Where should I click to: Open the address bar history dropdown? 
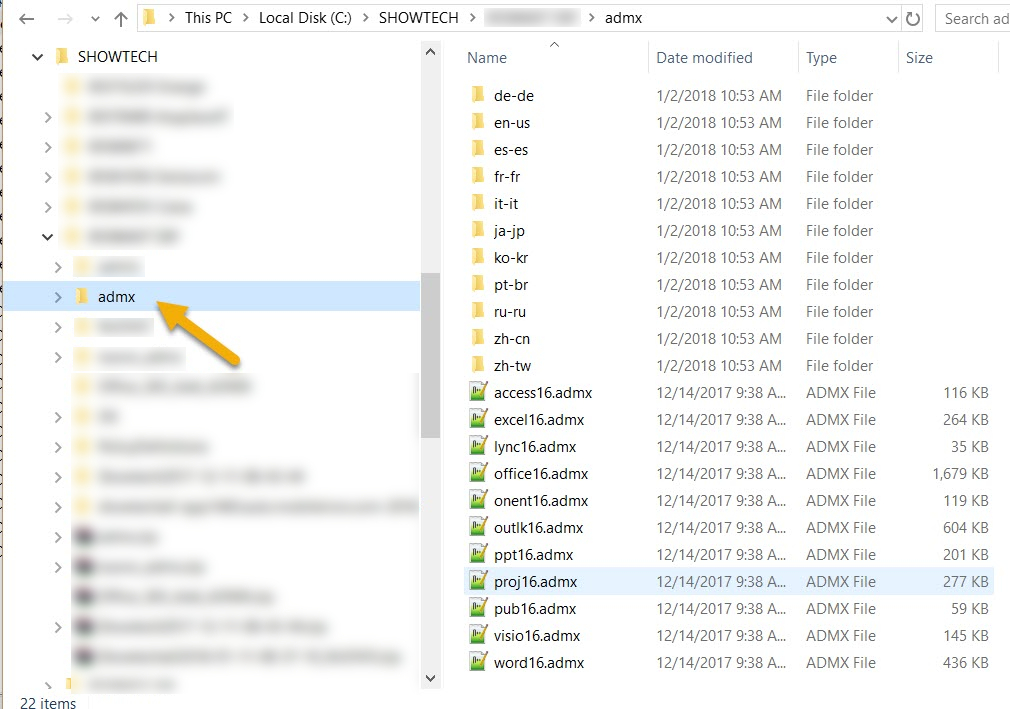[x=890, y=17]
